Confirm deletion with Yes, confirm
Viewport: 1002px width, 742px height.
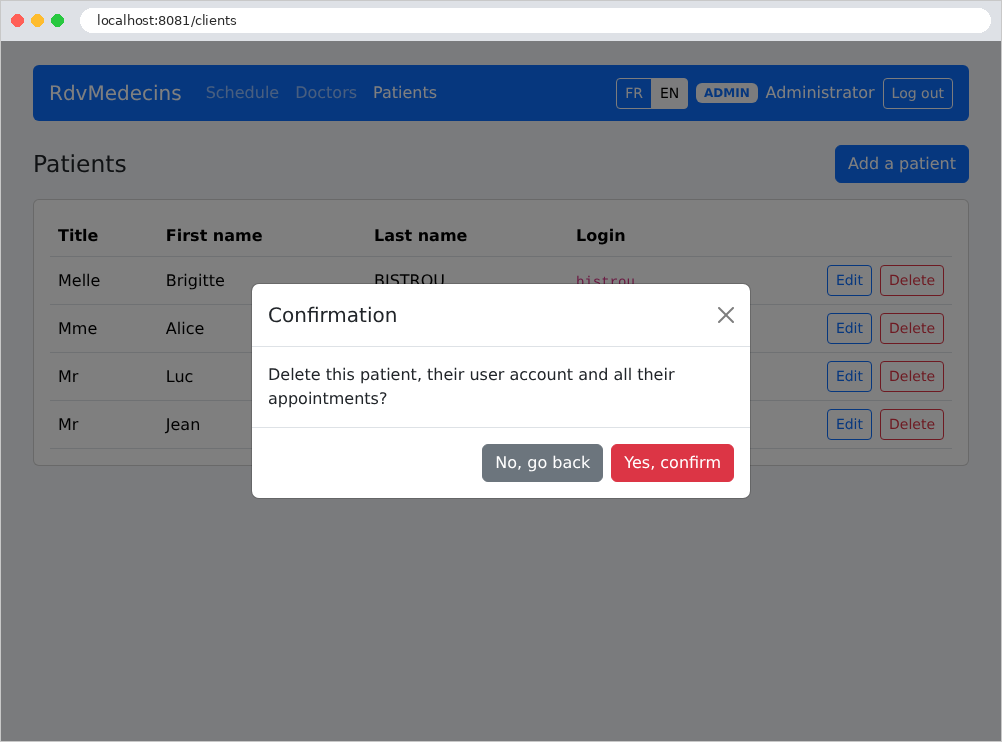tap(672, 463)
